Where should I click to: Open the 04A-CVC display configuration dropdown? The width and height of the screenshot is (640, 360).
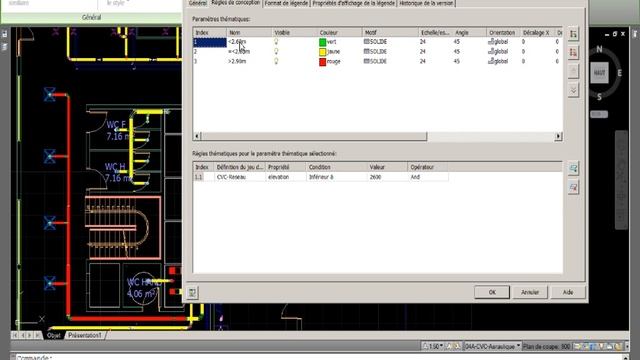[493, 347]
